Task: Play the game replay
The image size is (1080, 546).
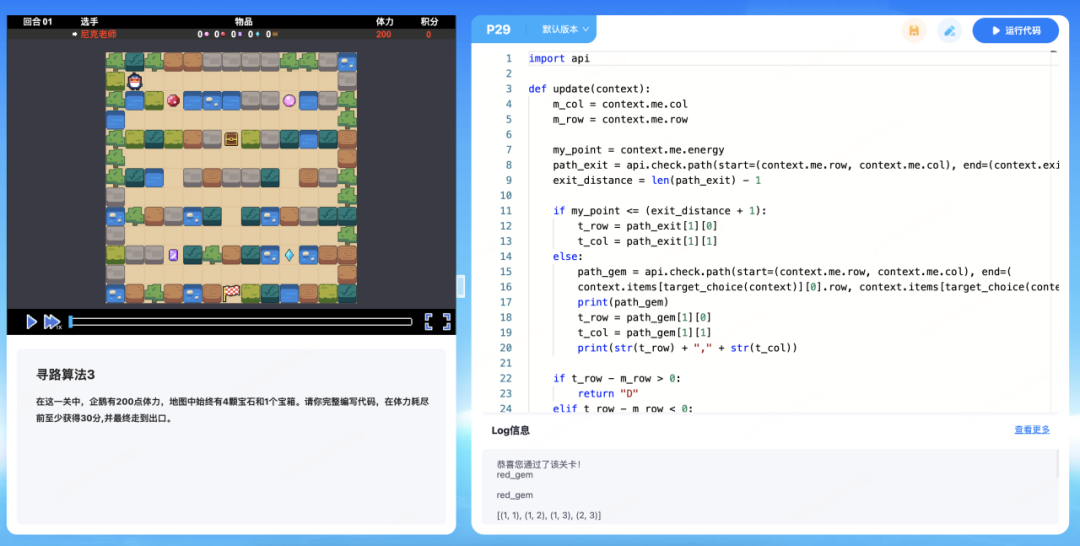Action: [31, 322]
